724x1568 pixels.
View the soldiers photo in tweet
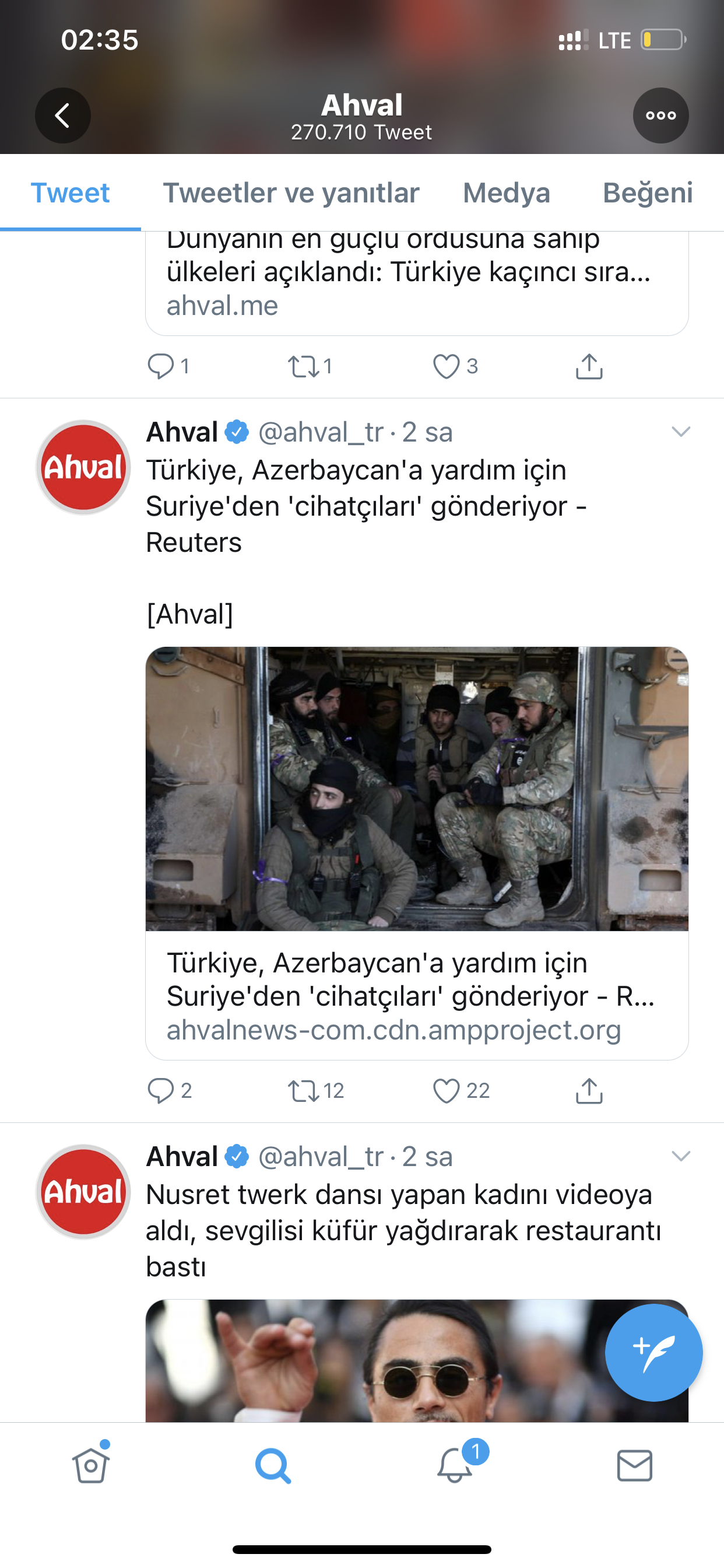click(x=417, y=789)
